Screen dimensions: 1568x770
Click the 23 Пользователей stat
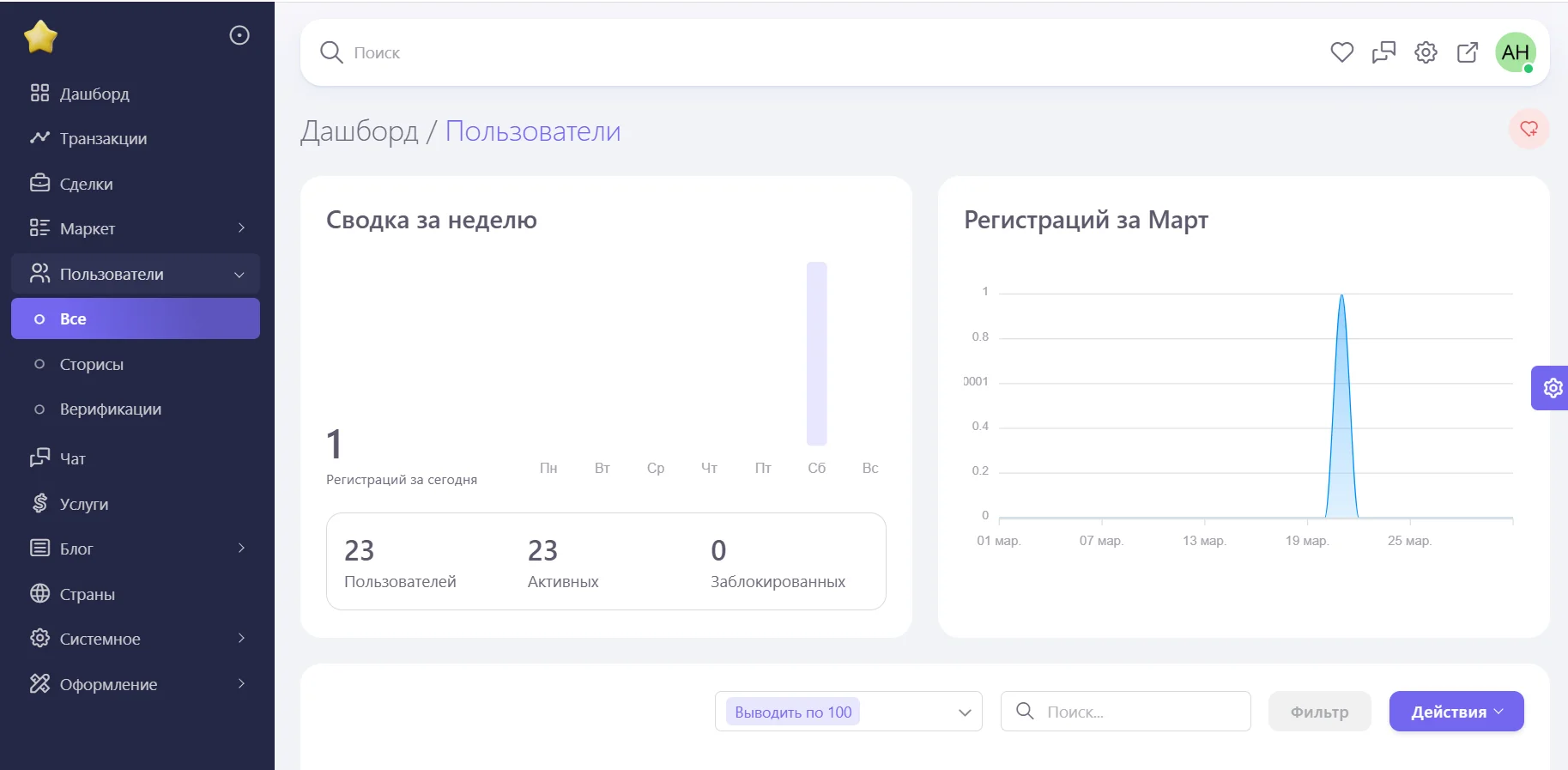tap(400, 562)
